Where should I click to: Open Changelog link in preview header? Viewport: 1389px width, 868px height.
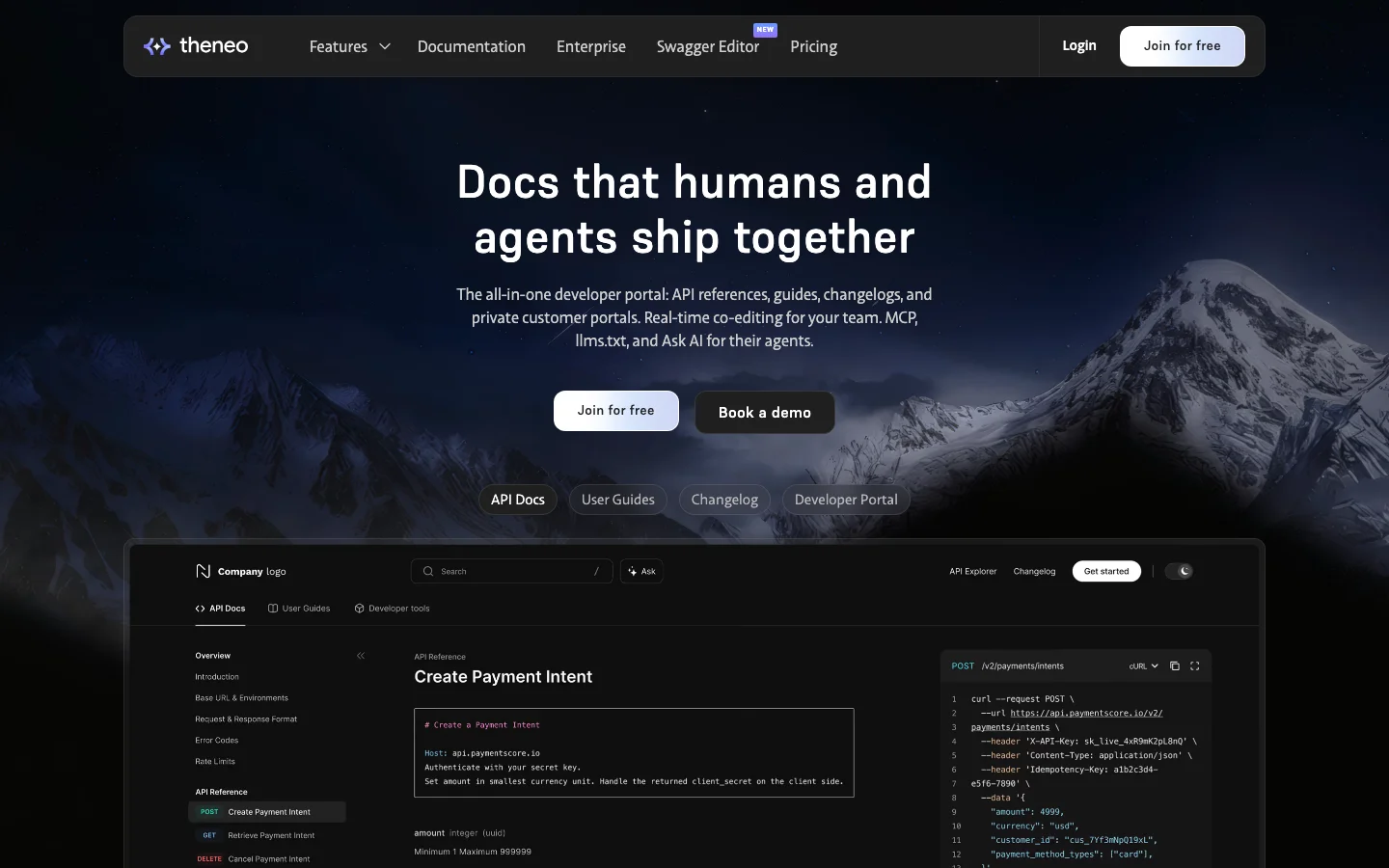(1034, 571)
